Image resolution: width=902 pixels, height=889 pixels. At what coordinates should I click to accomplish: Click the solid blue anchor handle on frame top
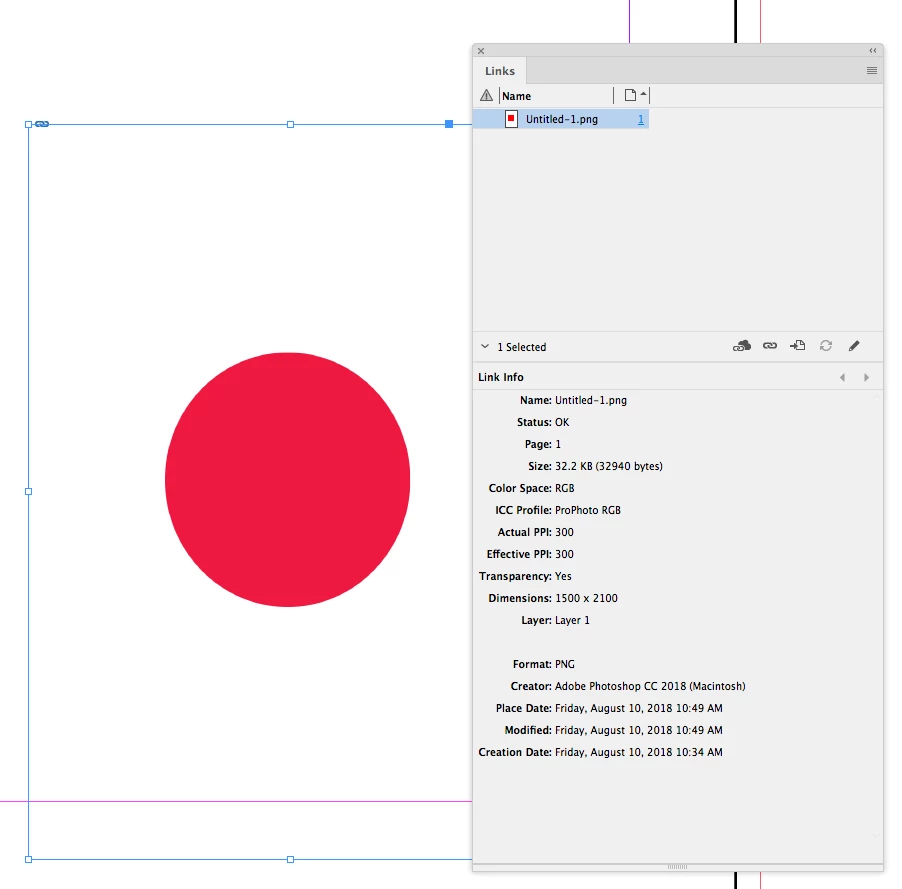click(449, 124)
